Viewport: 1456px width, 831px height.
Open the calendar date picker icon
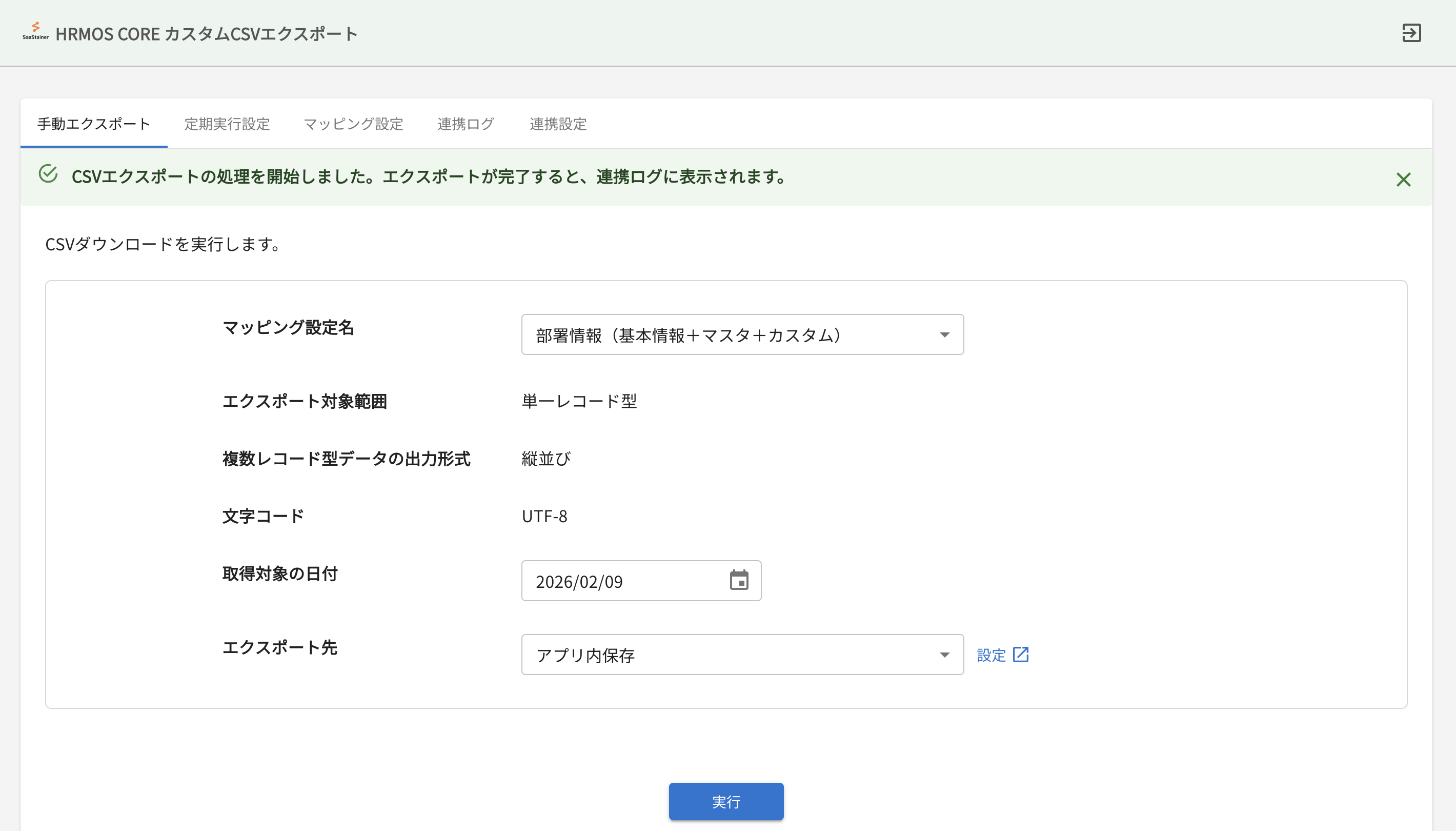coord(739,581)
